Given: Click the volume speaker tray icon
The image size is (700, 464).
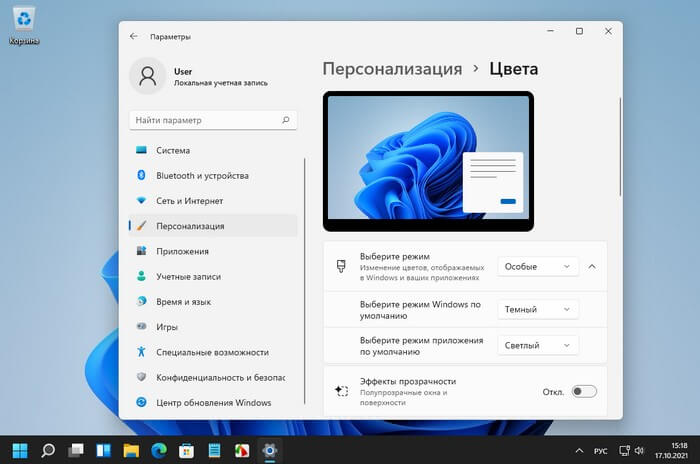Looking at the screenshot, I should [639, 451].
